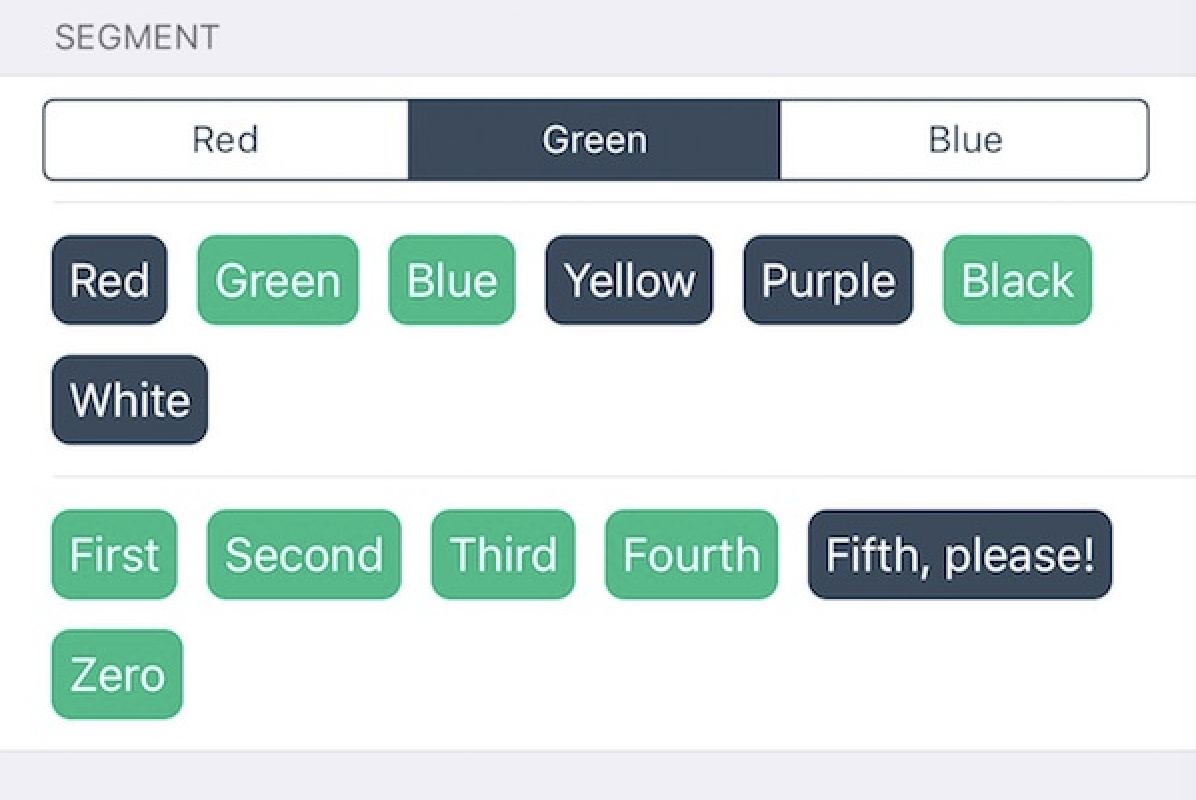Select the Red segment
The width and height of the screenshot is (1196, 800).
(226, 140)
